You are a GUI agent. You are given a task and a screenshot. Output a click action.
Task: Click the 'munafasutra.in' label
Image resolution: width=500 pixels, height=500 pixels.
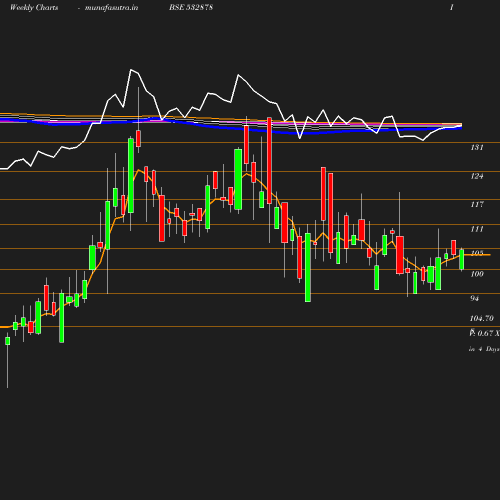click(111, 8)
